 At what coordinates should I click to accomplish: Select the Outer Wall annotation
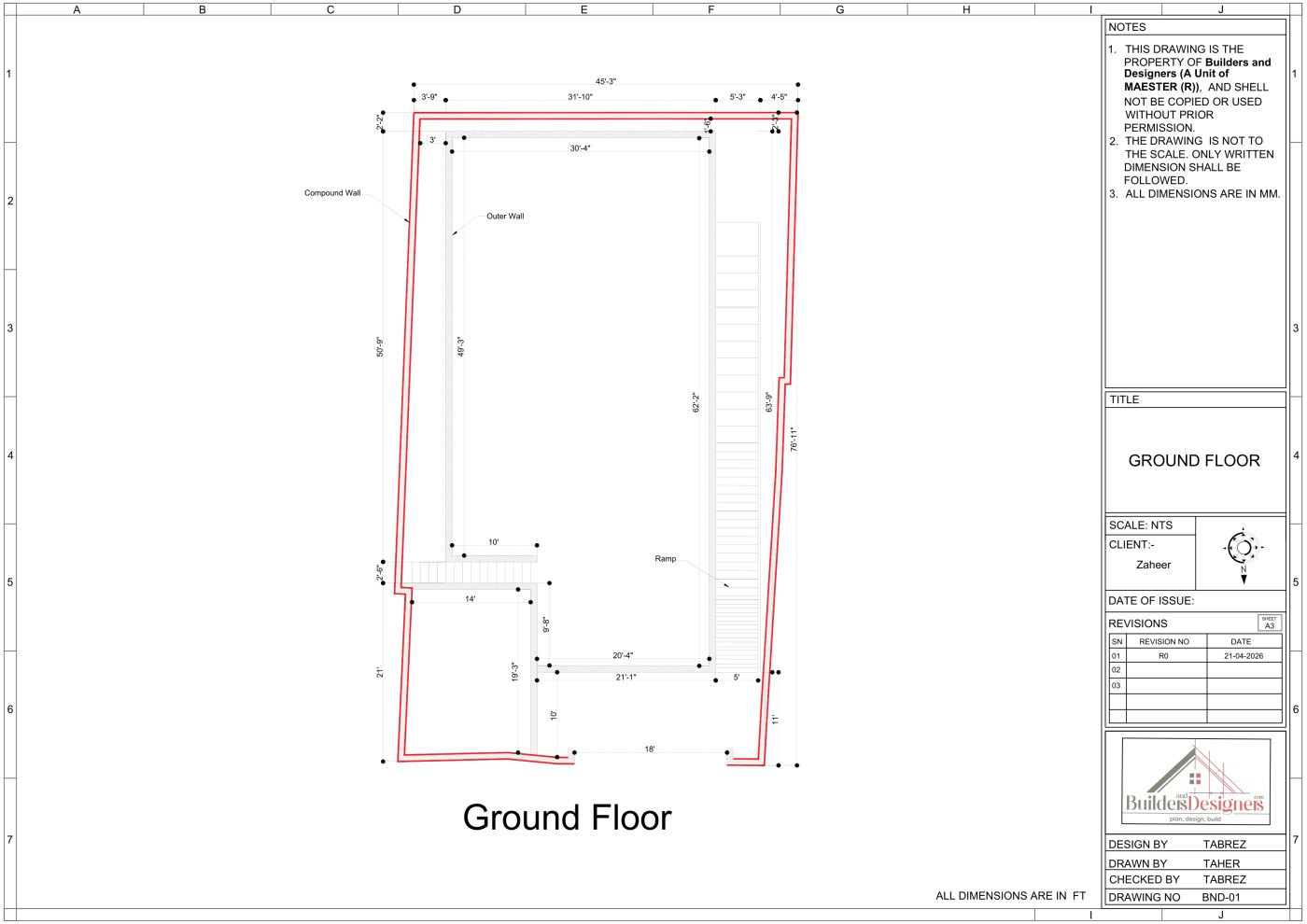pyautogui.click(x=505, y=217)
